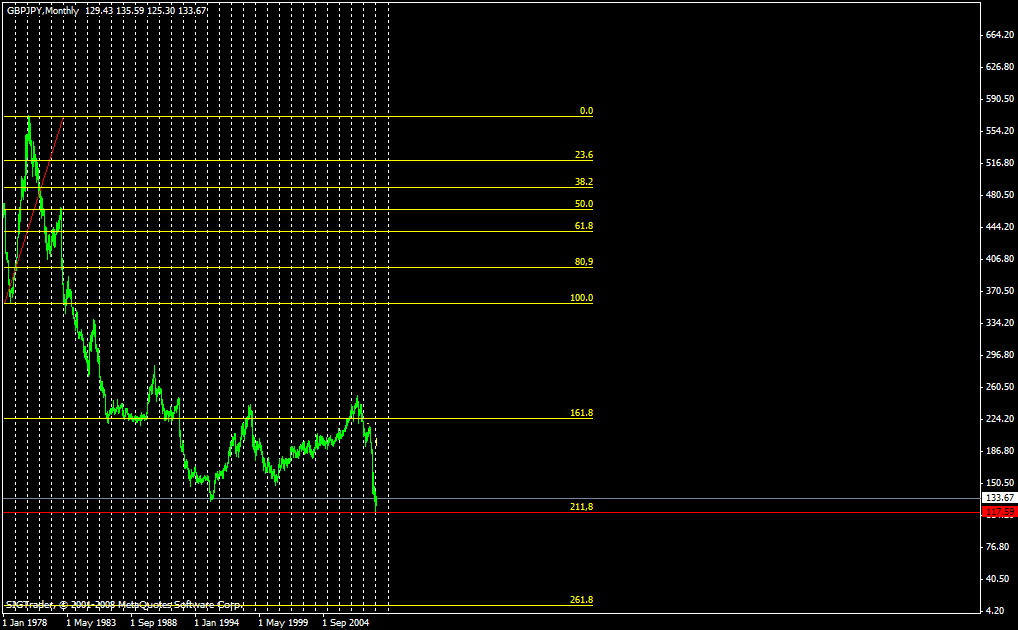Select the 0.0 Fibonacci level label
This screenshot has width=1018, height=630.
[x=586, y=111]
